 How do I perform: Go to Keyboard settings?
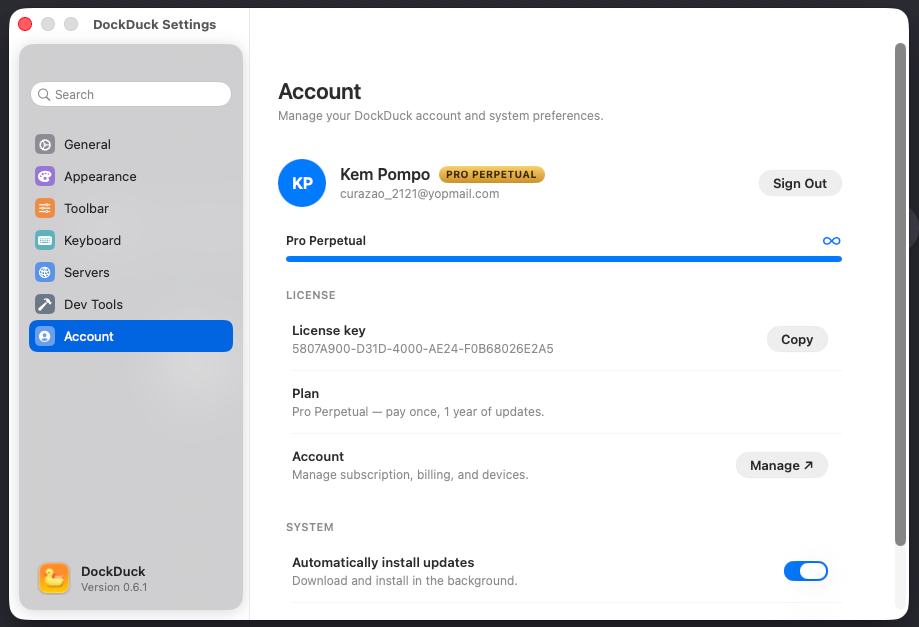point(131,240)
